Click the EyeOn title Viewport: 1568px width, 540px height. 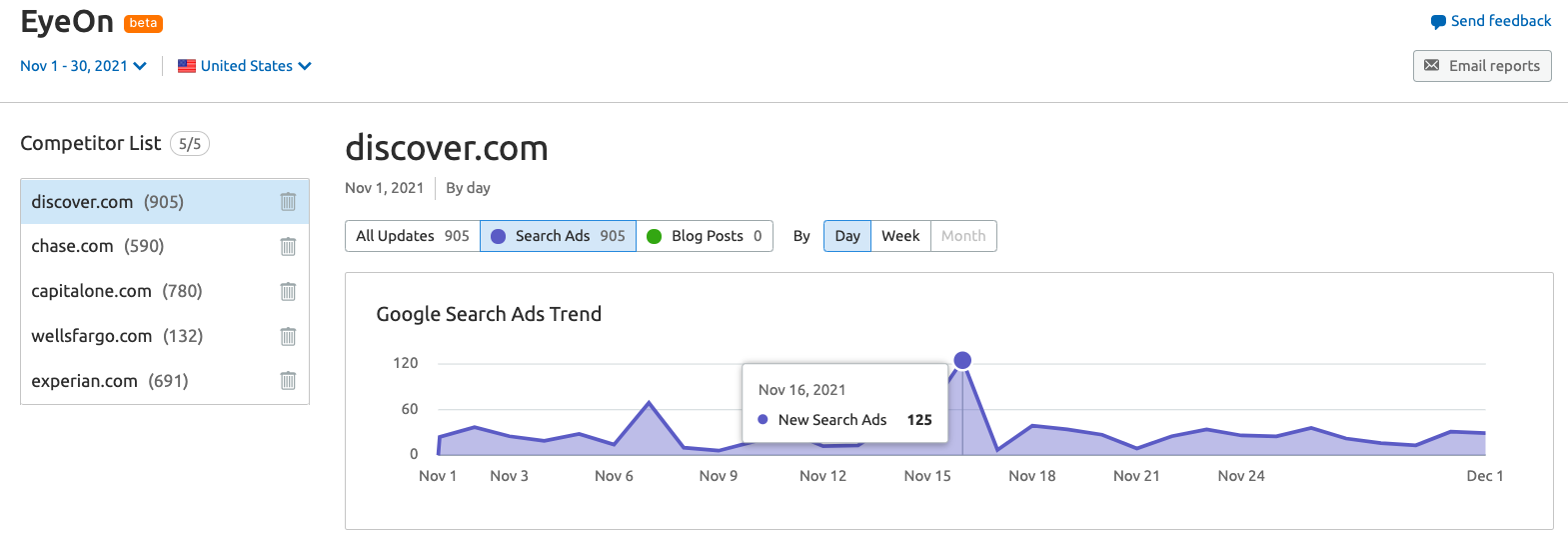point(67,22)
